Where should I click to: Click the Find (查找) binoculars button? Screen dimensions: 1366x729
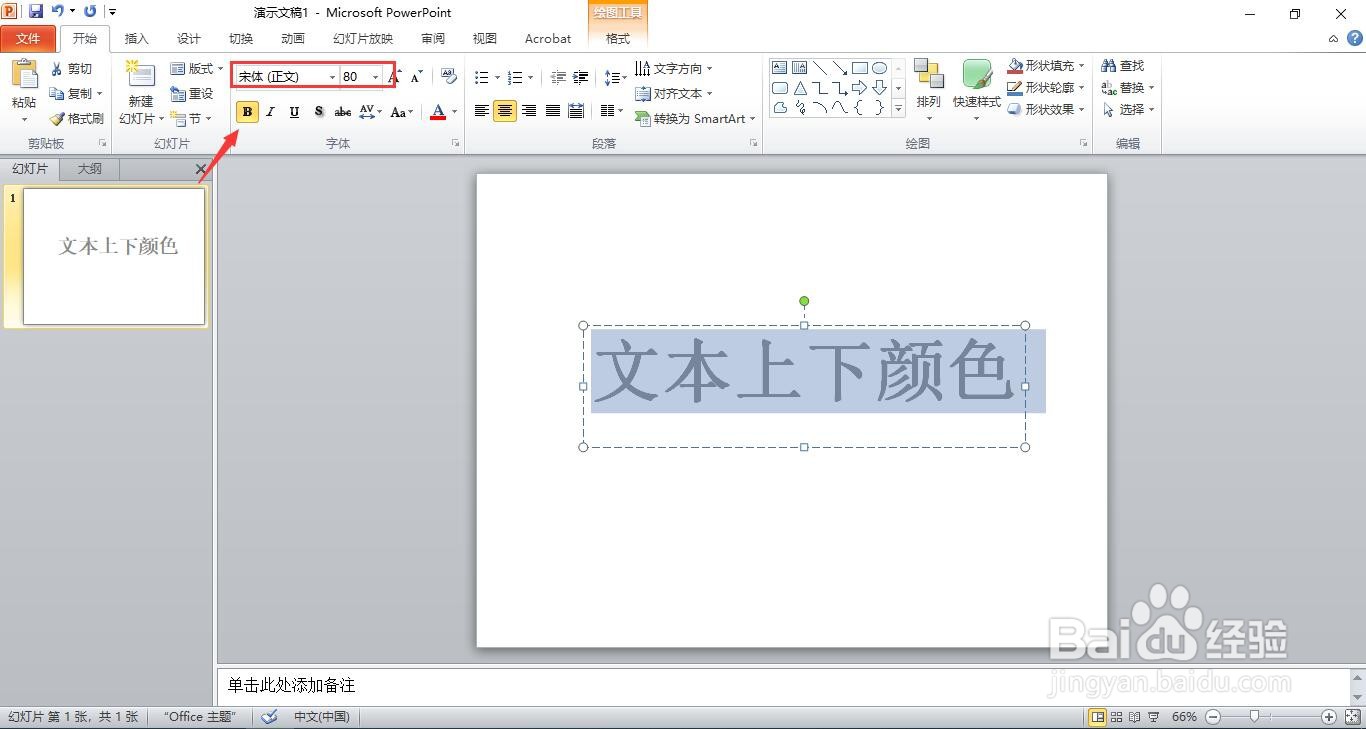1123,65
